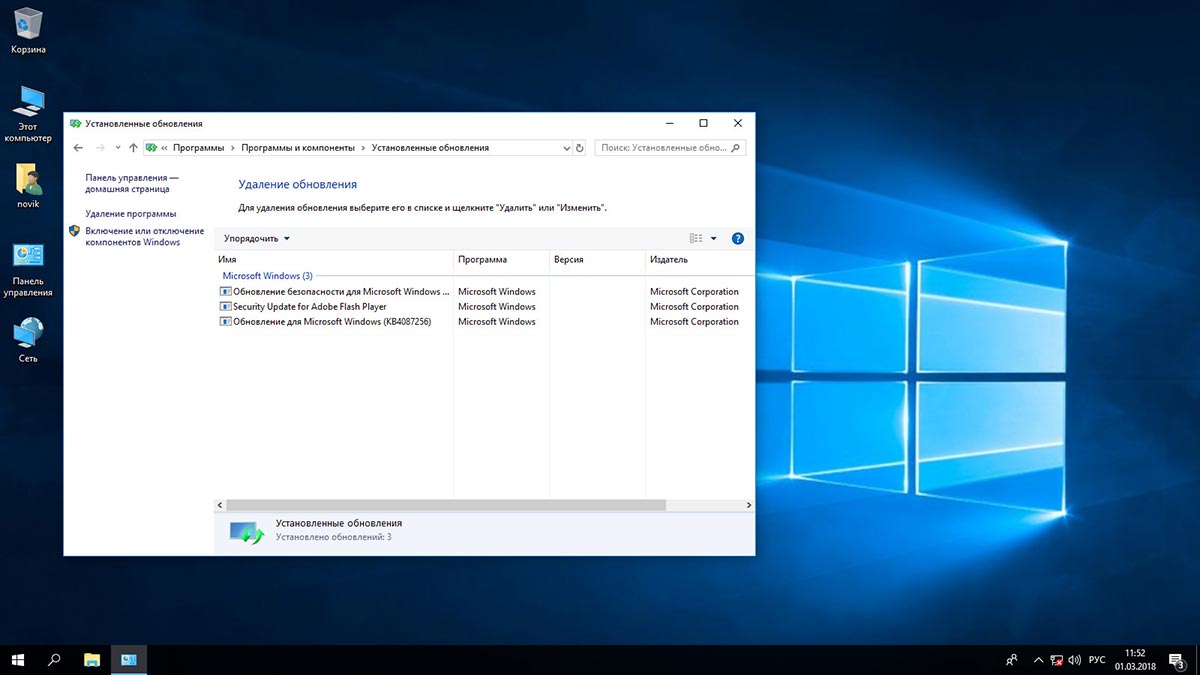Open Удаление программы link

coord(130,214)
